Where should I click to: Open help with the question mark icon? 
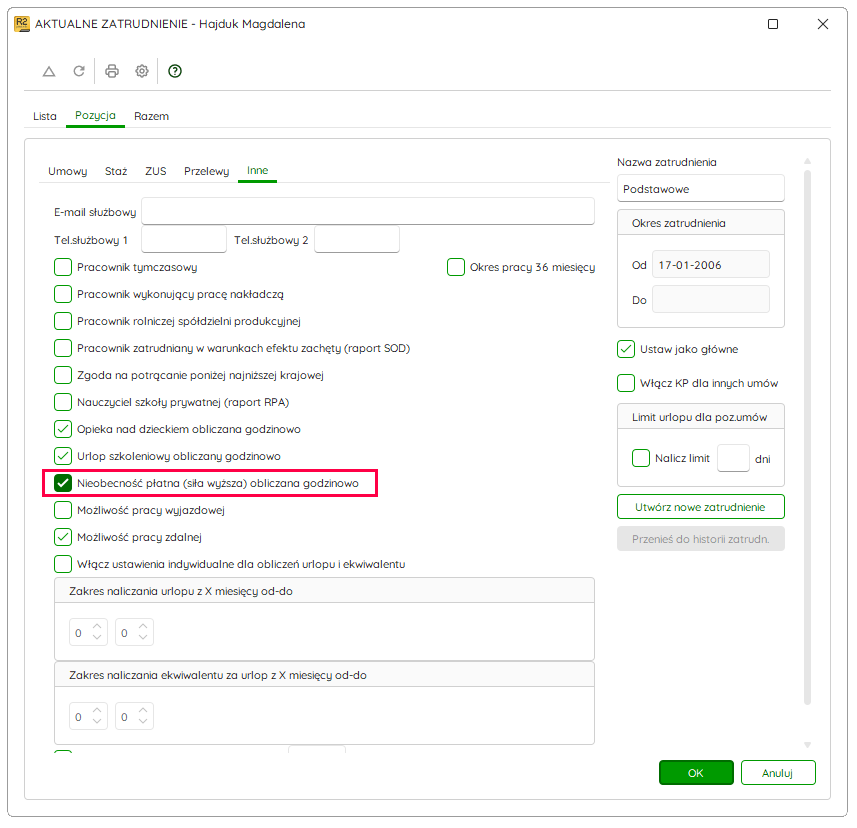(175, 71)
